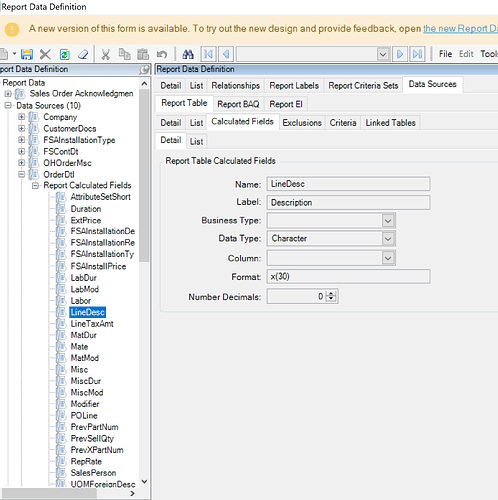The width and height of the screenshot is (498, 500).
Task: Click the Clear eraser icon
Action: tap(83, 54)
